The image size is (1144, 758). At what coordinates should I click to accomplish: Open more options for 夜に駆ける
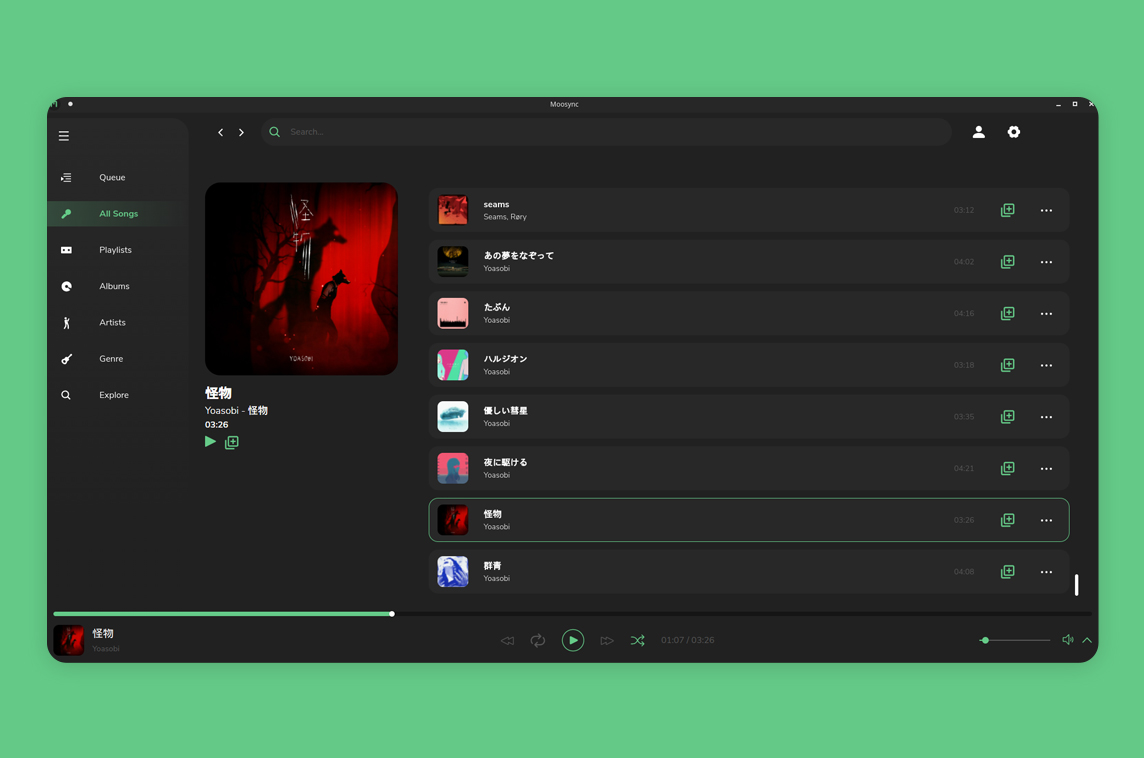tap(1046, 469)
